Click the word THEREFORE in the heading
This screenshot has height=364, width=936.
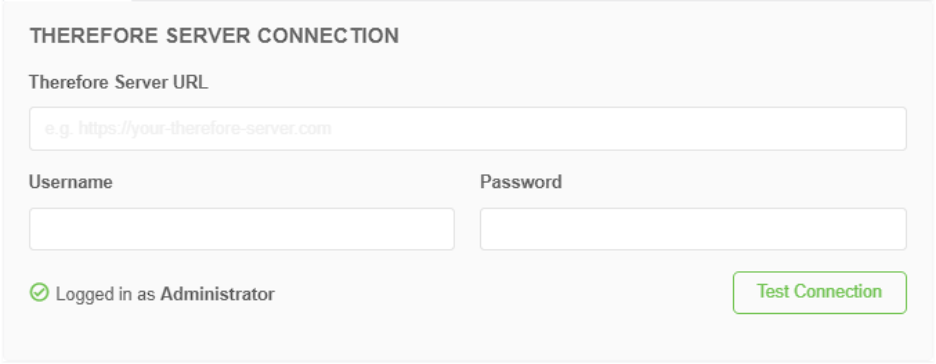click(94, 36)
